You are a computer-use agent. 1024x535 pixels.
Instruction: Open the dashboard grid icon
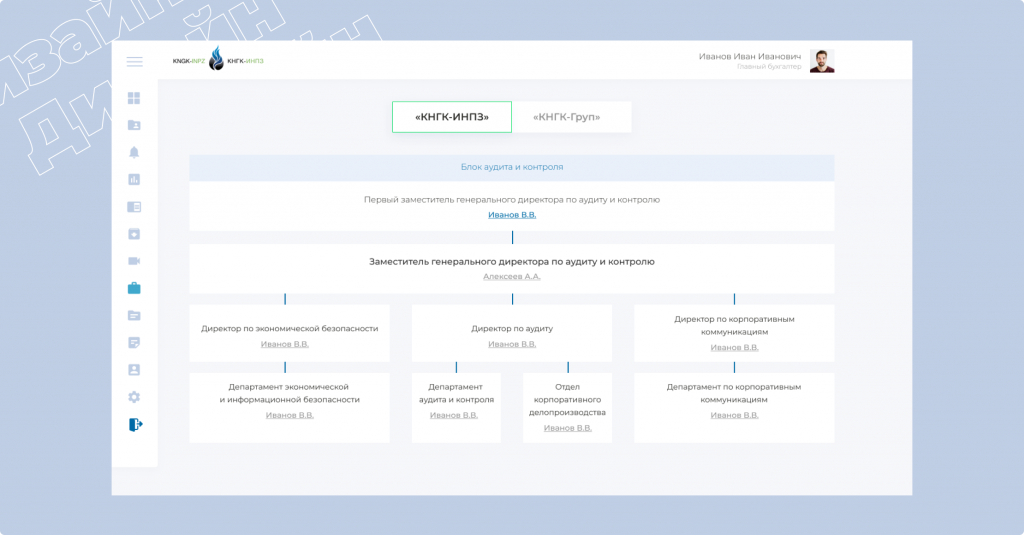point(134,98)
